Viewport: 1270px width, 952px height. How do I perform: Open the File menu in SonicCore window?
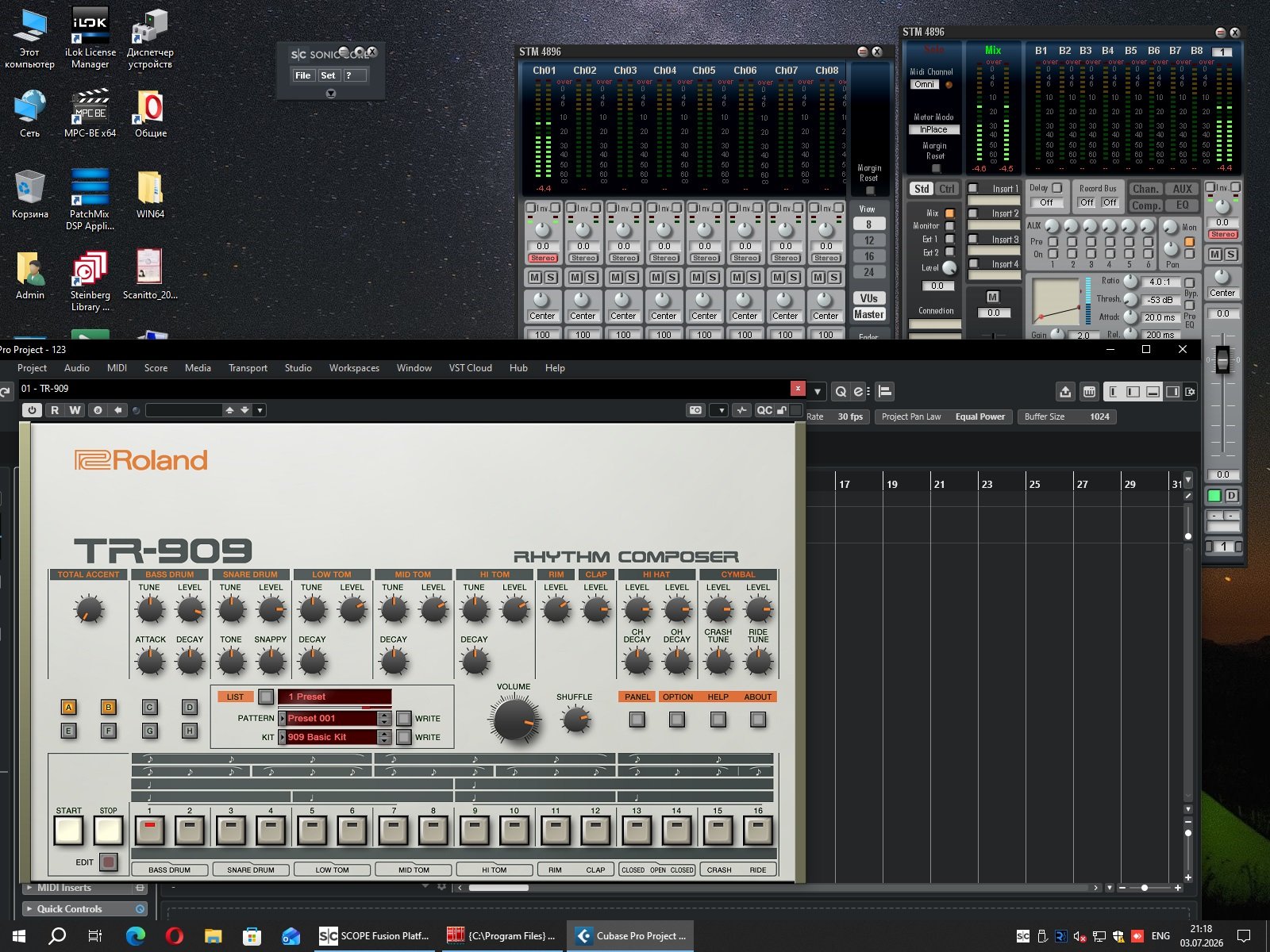click(302, 75)
